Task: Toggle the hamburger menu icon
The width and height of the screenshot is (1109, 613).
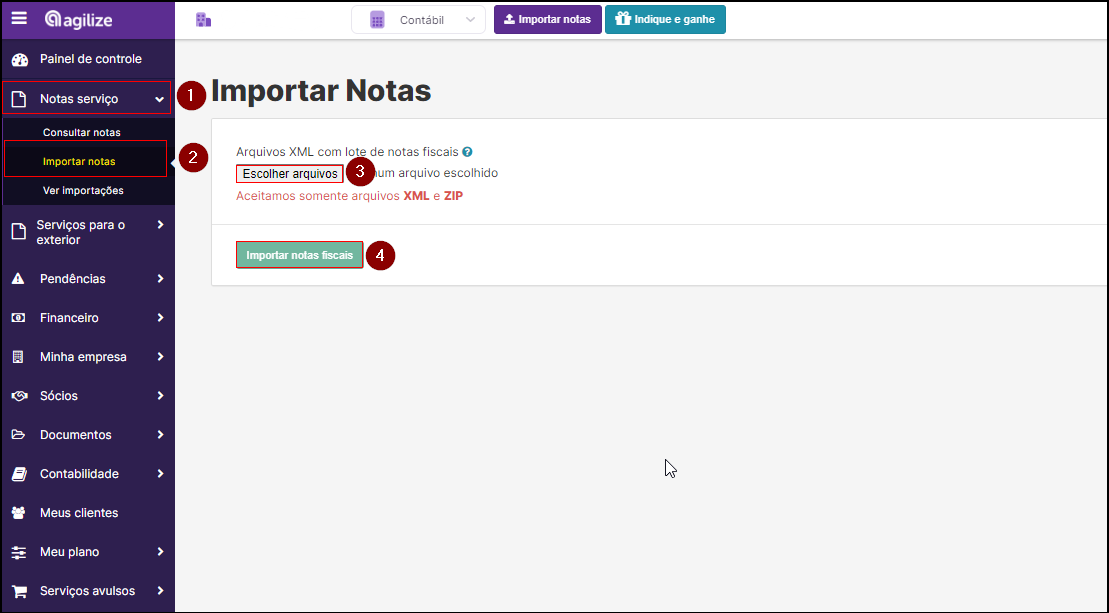Action: click(x=19, y=18)
